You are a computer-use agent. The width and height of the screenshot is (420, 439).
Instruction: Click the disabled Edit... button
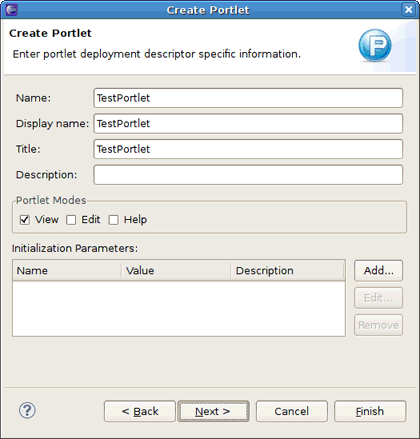pyautogui.click(x=378, y=298)
